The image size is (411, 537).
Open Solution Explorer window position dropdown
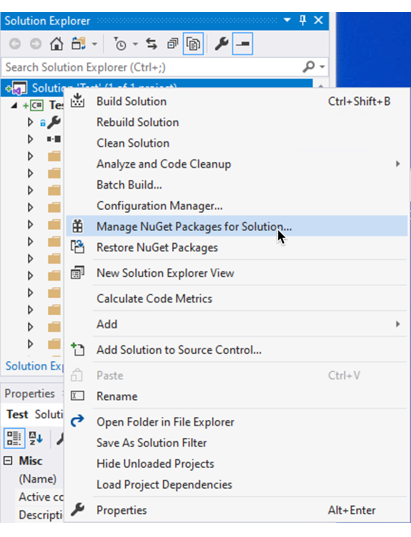(x=287, y=20)
